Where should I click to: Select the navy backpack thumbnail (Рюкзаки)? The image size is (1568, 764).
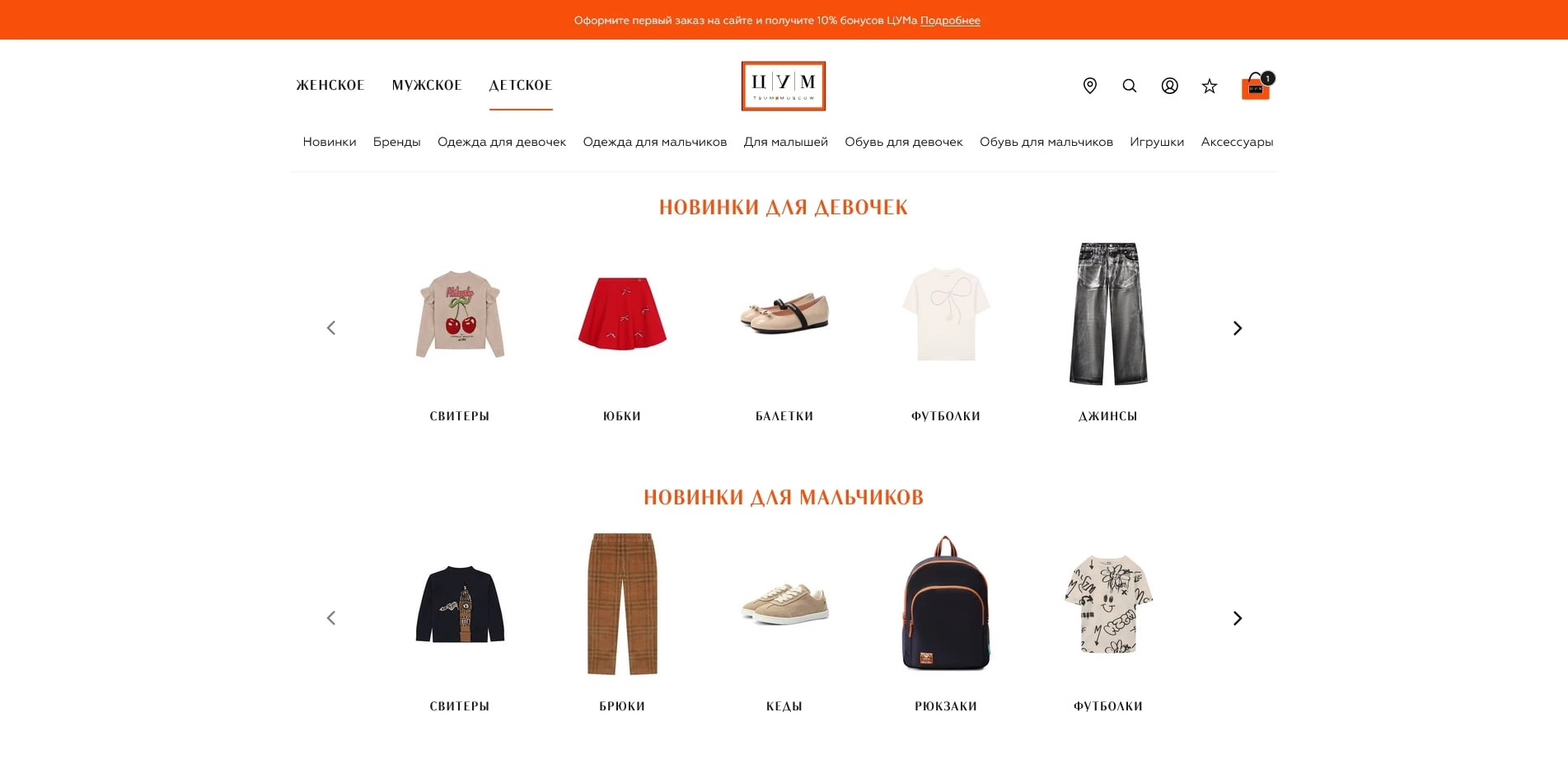pyautogui.click(x=946, y=603)
